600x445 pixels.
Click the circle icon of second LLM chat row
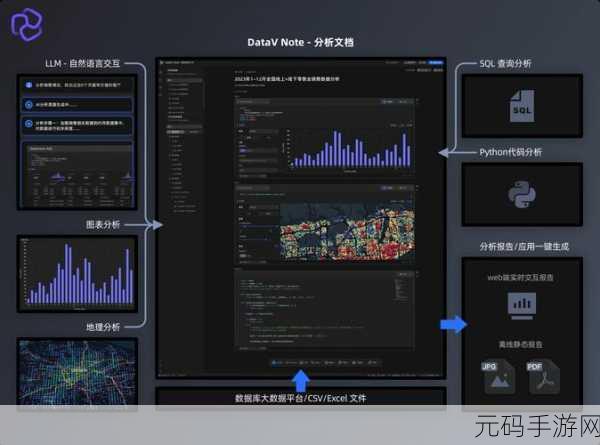pos(29,104)
